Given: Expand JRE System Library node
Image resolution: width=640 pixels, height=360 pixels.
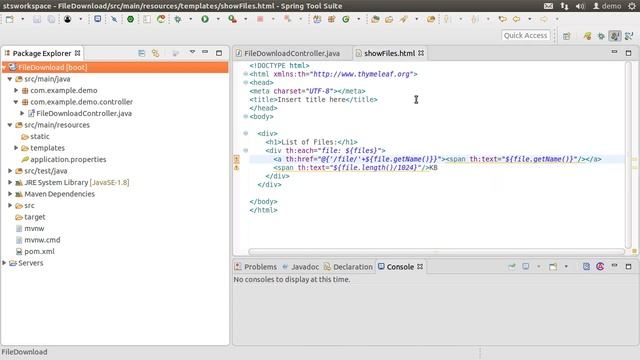Looking at the screenshot, I should pos(10,182).
